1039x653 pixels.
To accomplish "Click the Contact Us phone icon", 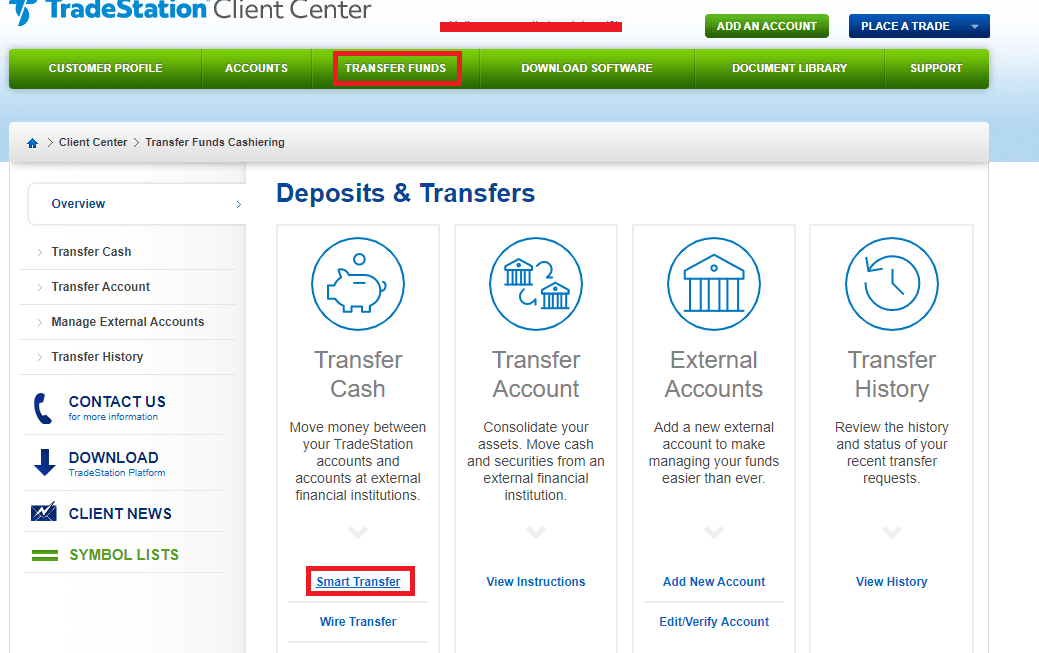I will click(43, 408).
